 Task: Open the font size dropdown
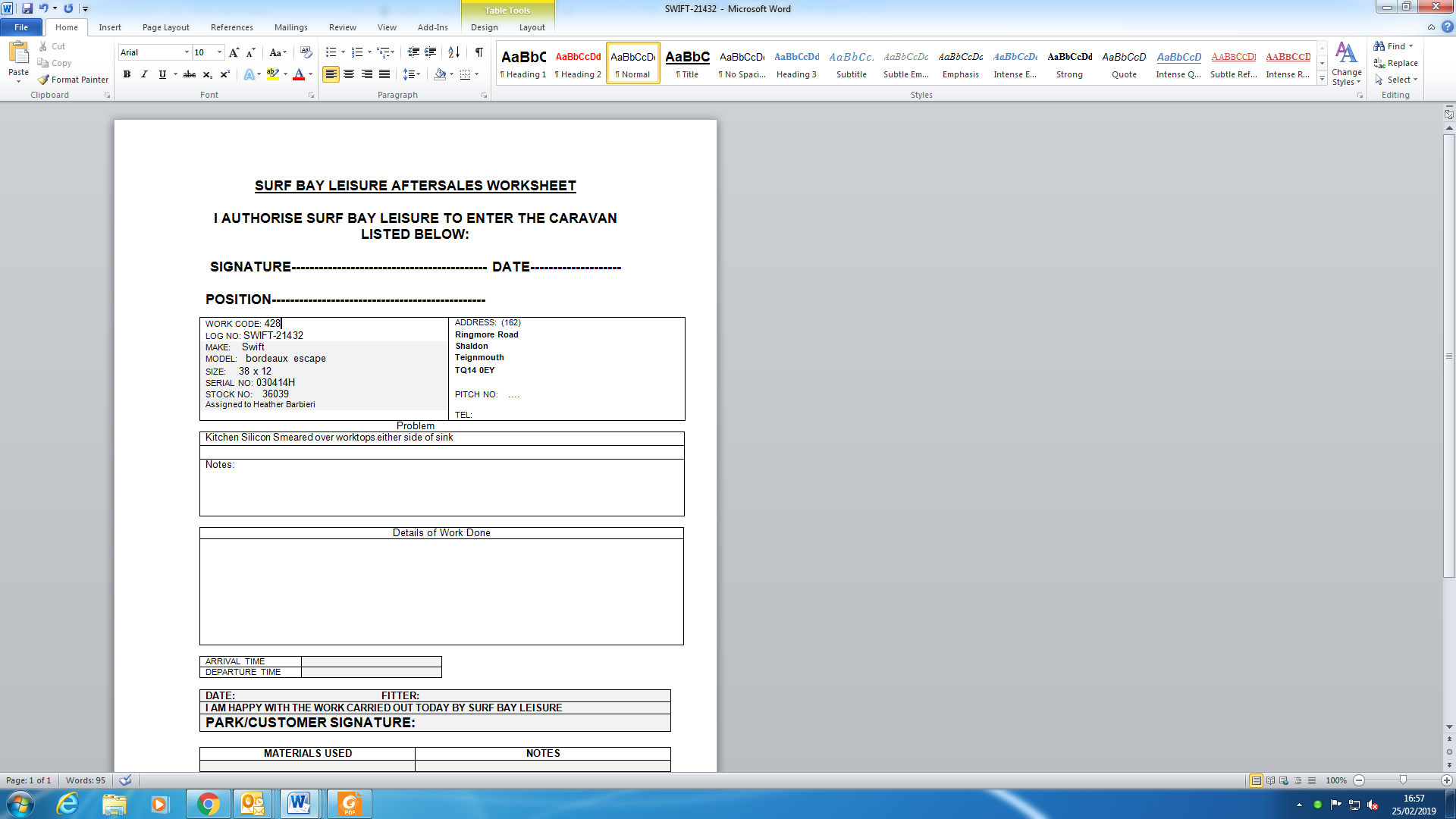pos(219,52)
